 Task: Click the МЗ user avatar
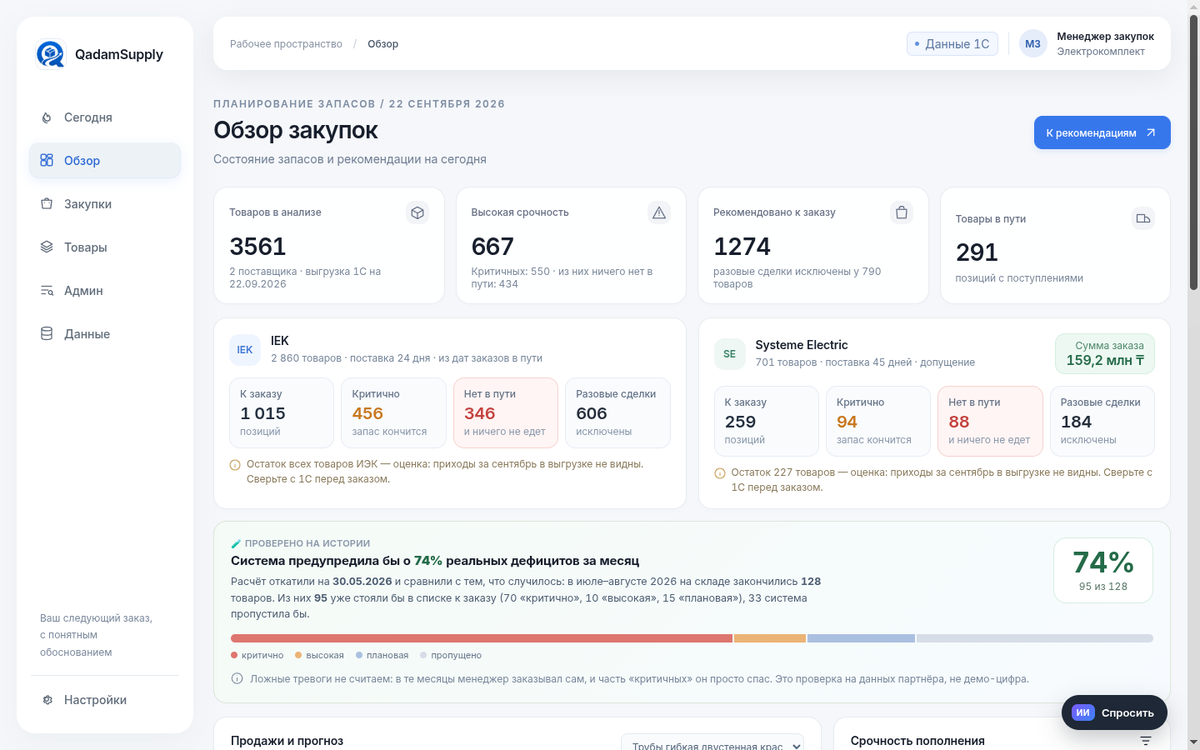tap(1033, 44)
